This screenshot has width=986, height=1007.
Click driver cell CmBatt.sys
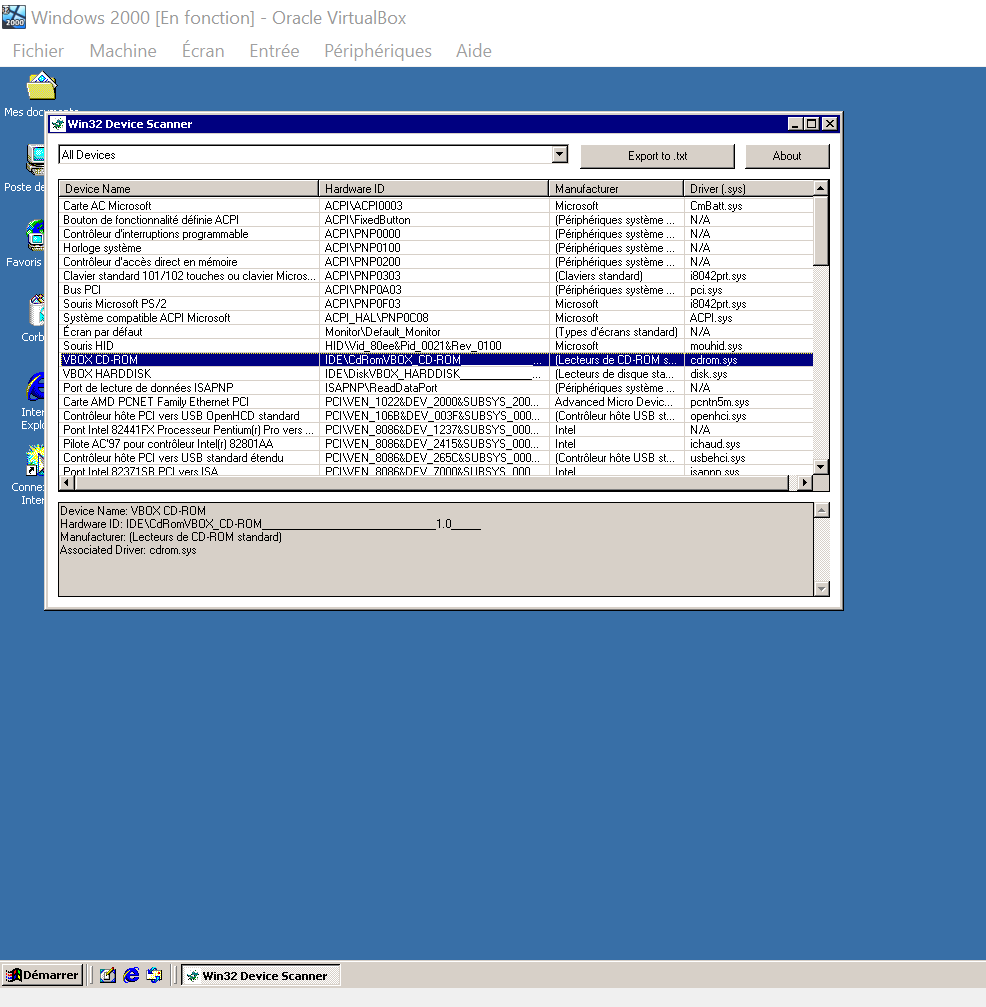point(716,206)
